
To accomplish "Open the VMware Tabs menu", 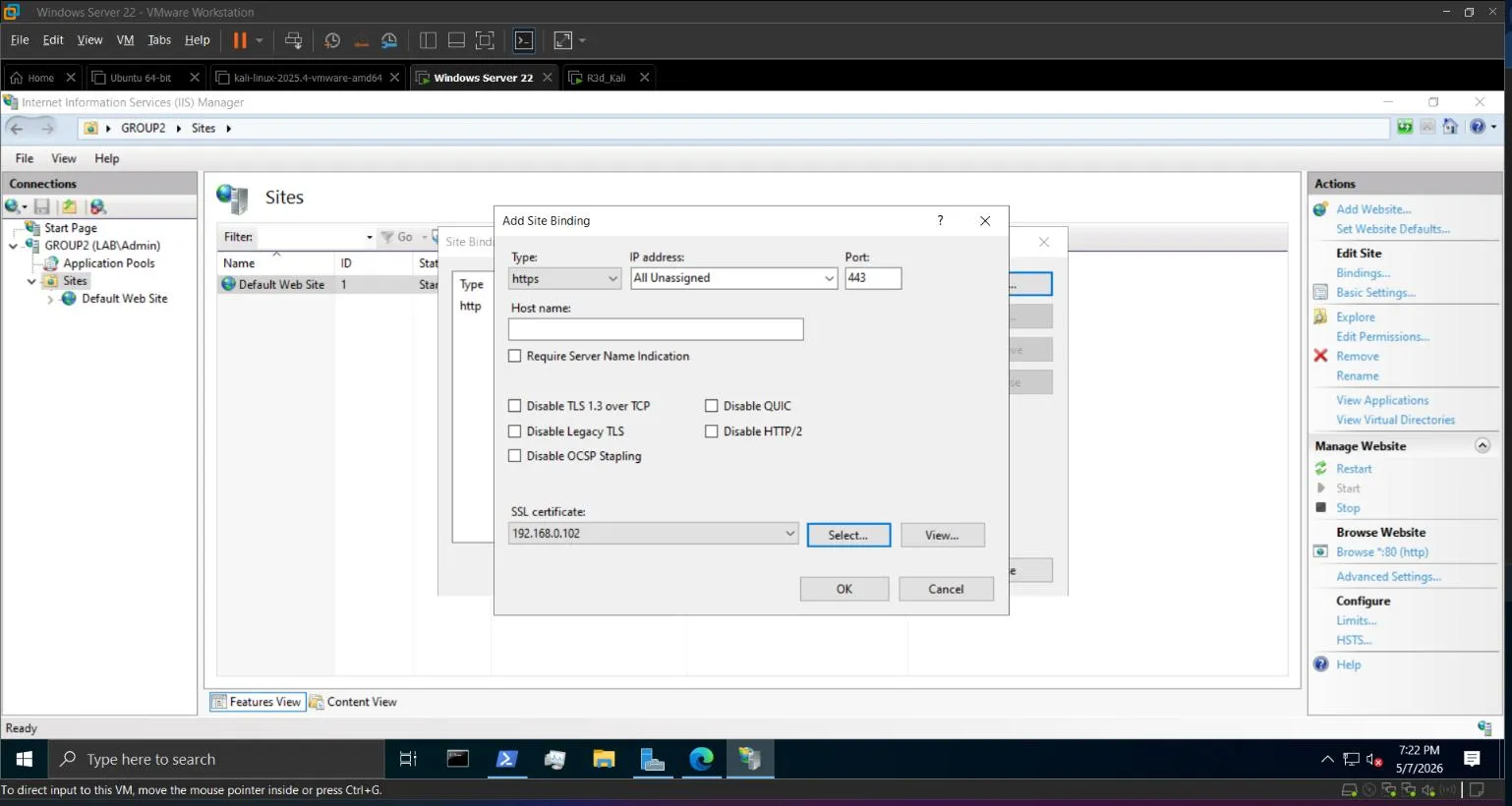I will tap(159, 40).
